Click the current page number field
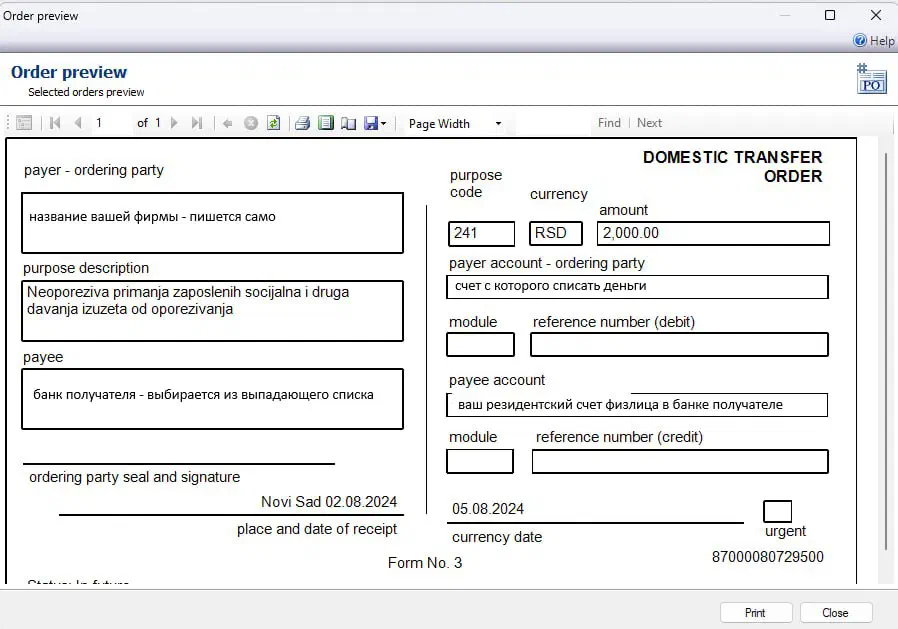 [x=110, y=123]
